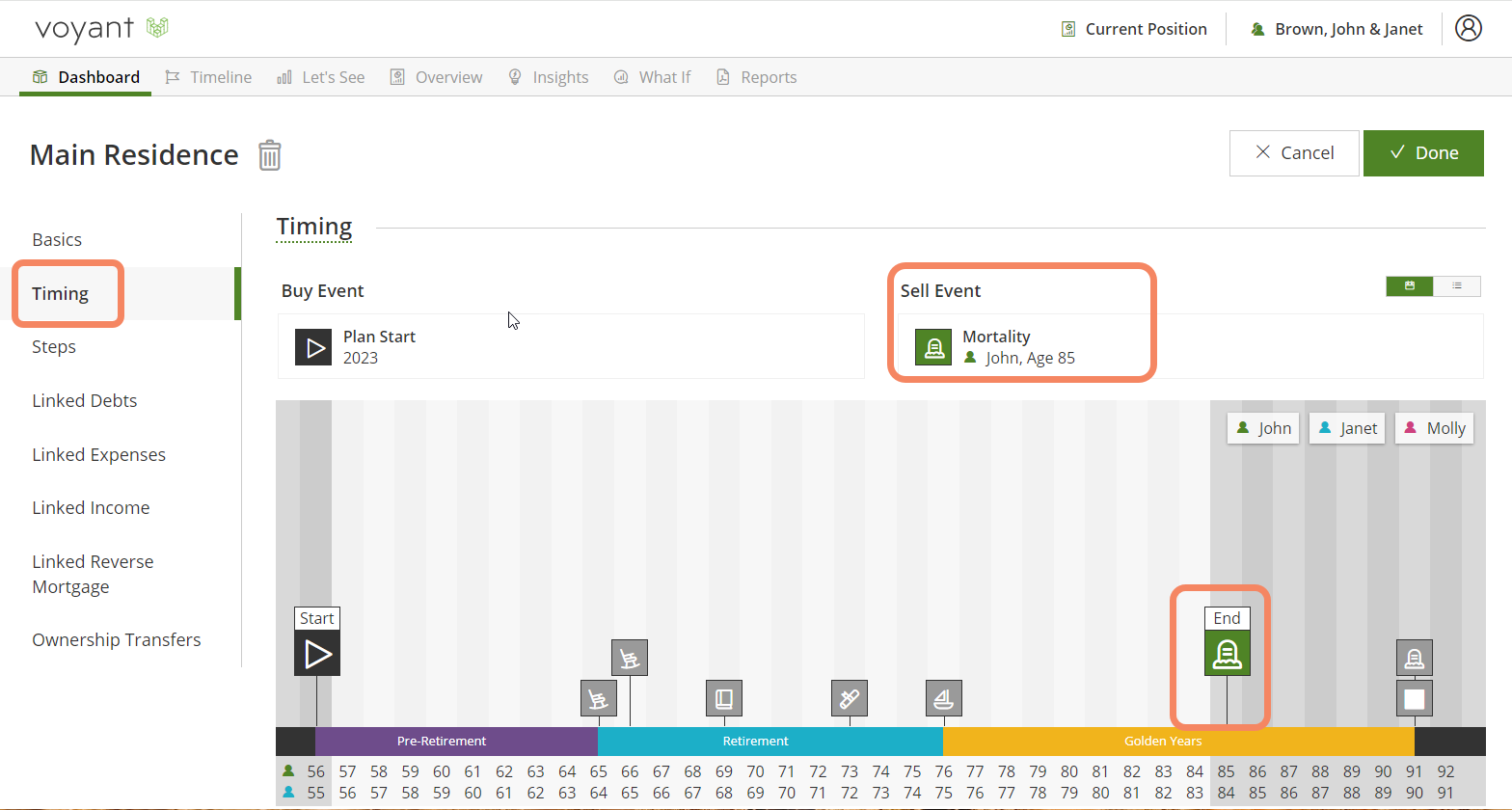Click the Cancel button
Image resolution: width=1512 pixels, height=810 pixels.
1293,153
